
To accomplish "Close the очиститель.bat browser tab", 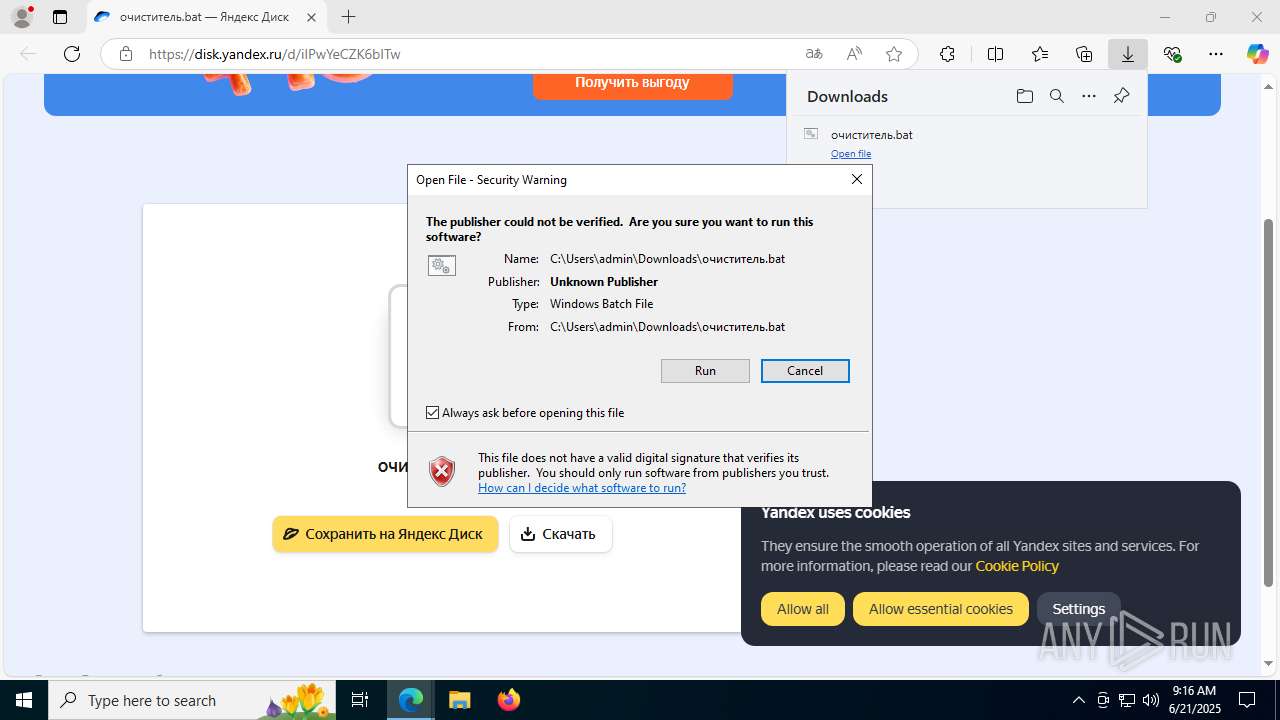I will pos(311,17).
